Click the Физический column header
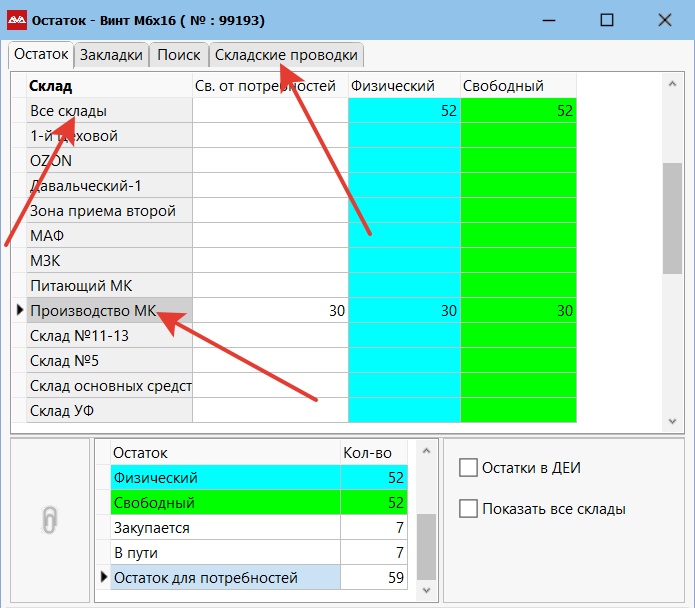The image size is (695, 608). [404, 86]
